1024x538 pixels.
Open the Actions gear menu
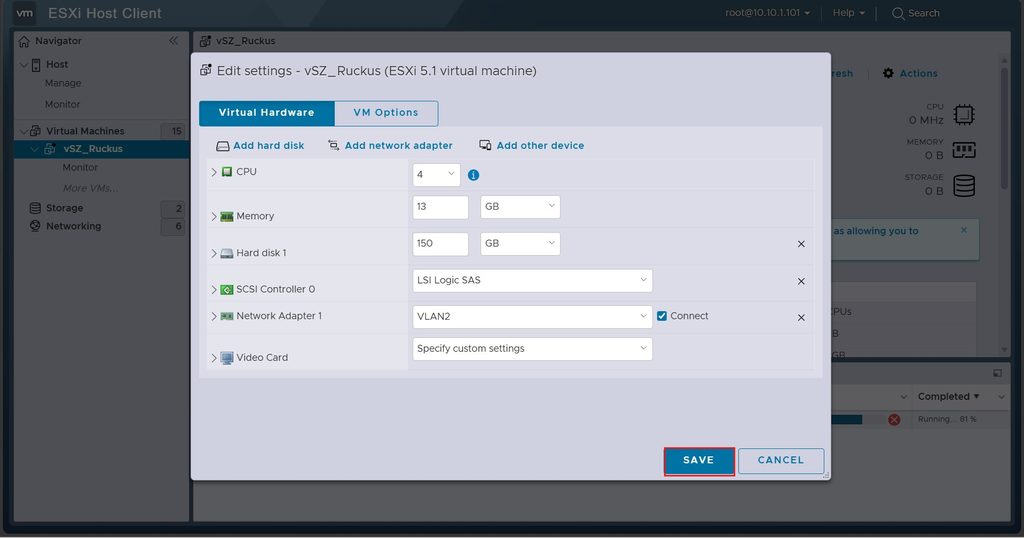[x=910, y=74]
